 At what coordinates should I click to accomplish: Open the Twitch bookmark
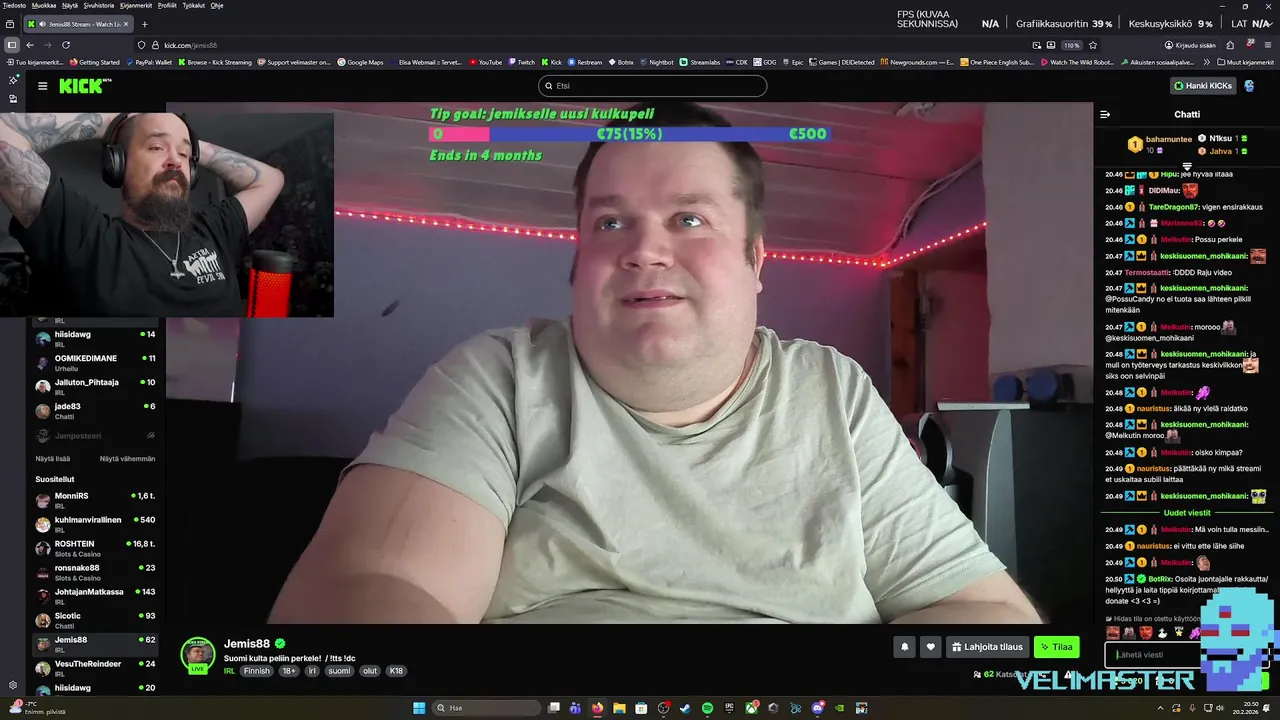pos(522,62)
